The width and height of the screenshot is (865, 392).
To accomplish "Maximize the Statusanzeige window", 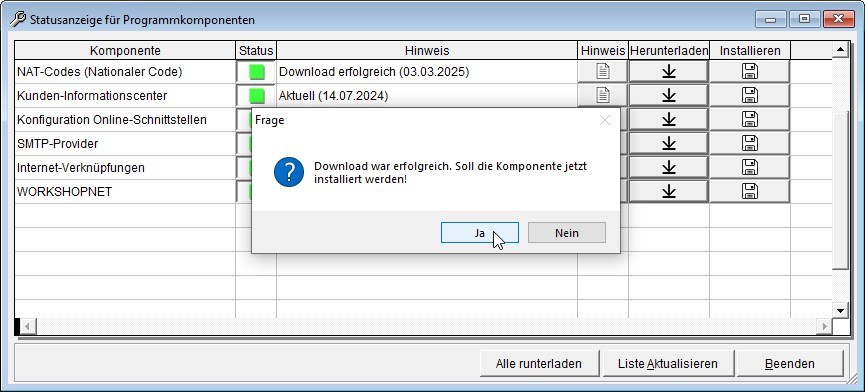I will click(804, 19).
